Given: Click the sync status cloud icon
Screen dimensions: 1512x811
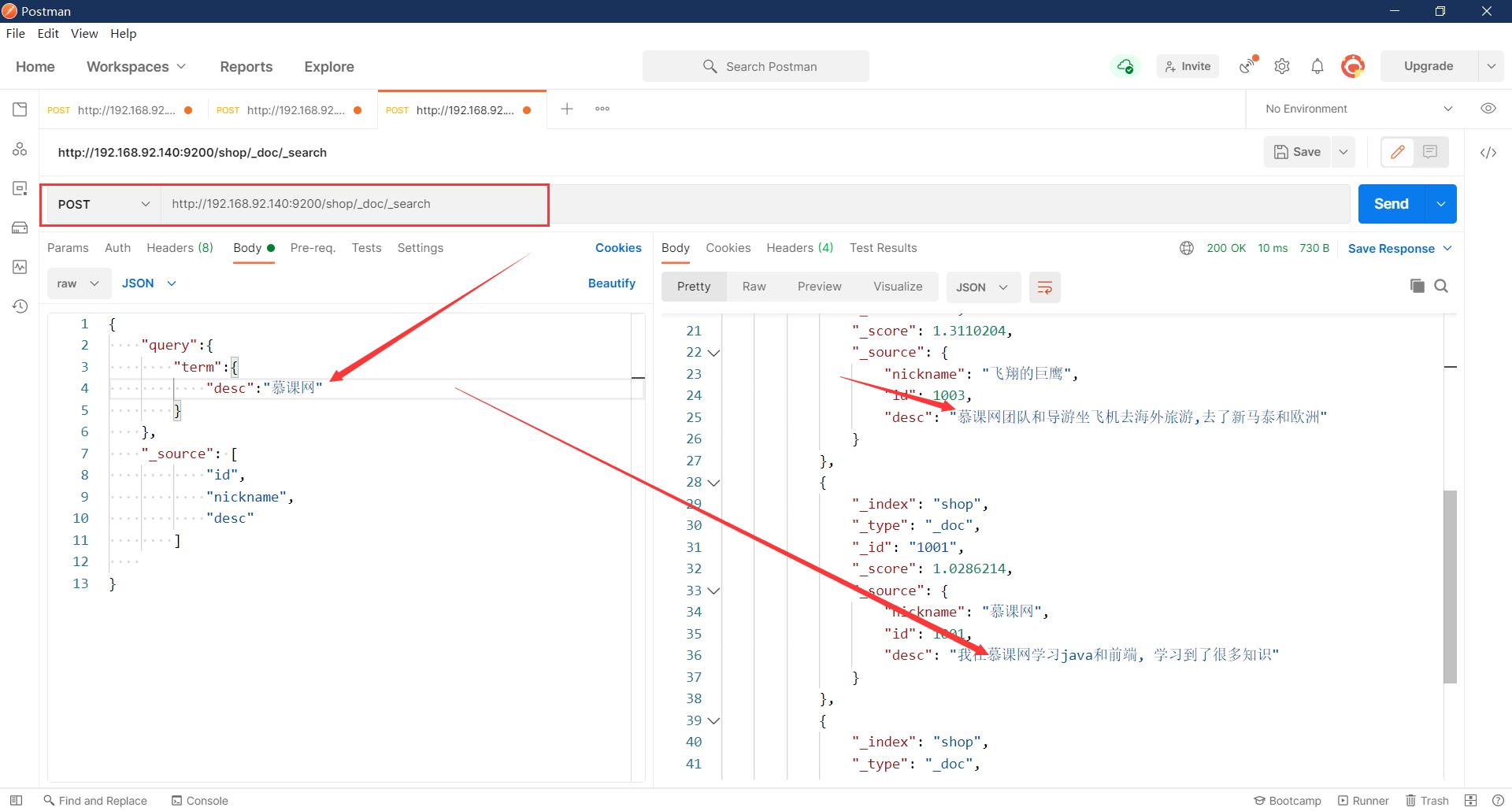Looking at the screenshot, I should tap(1125, 66).
